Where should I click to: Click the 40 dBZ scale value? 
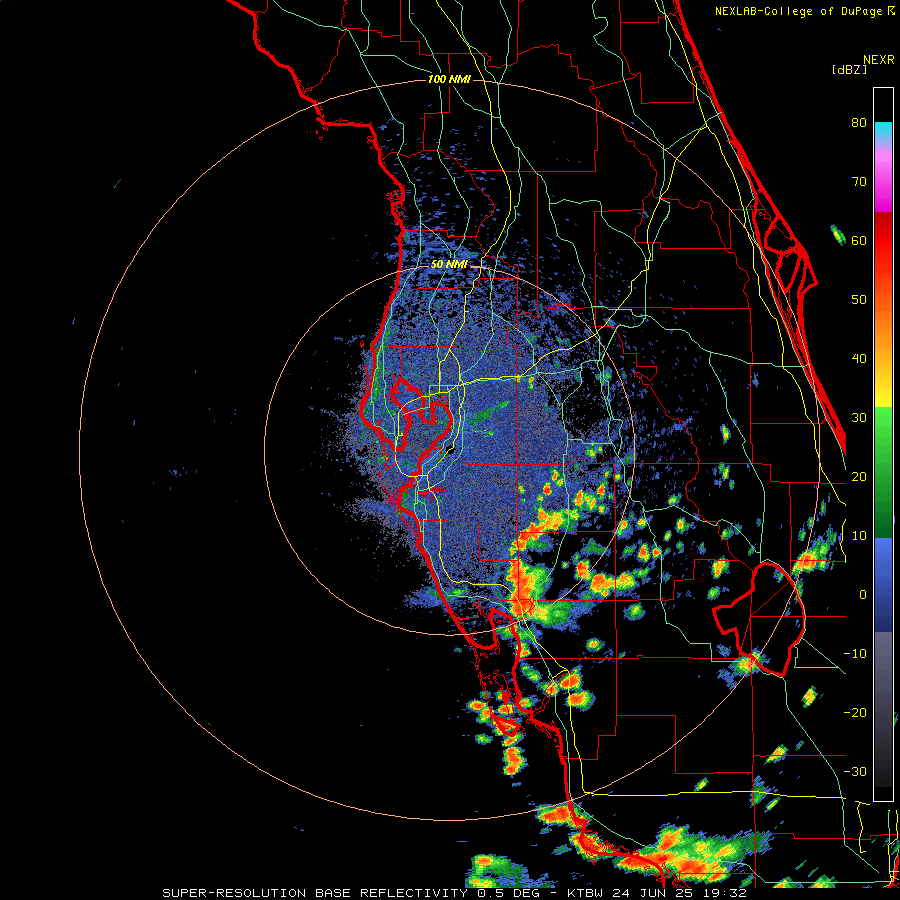point(859,359)
